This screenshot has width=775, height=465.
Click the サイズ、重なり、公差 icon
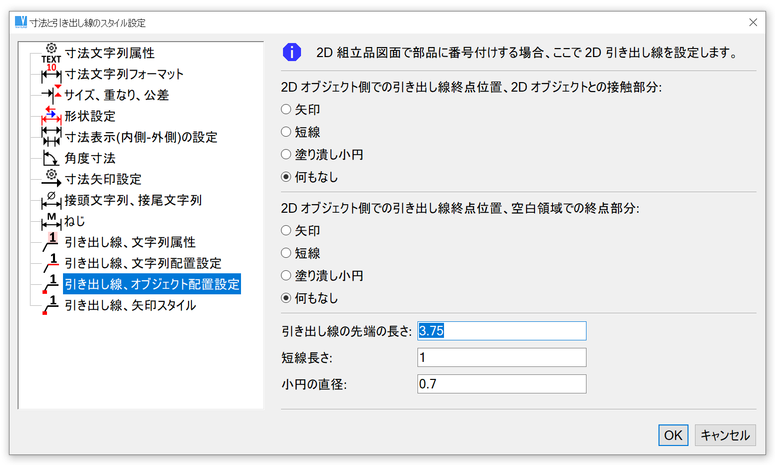51,95
